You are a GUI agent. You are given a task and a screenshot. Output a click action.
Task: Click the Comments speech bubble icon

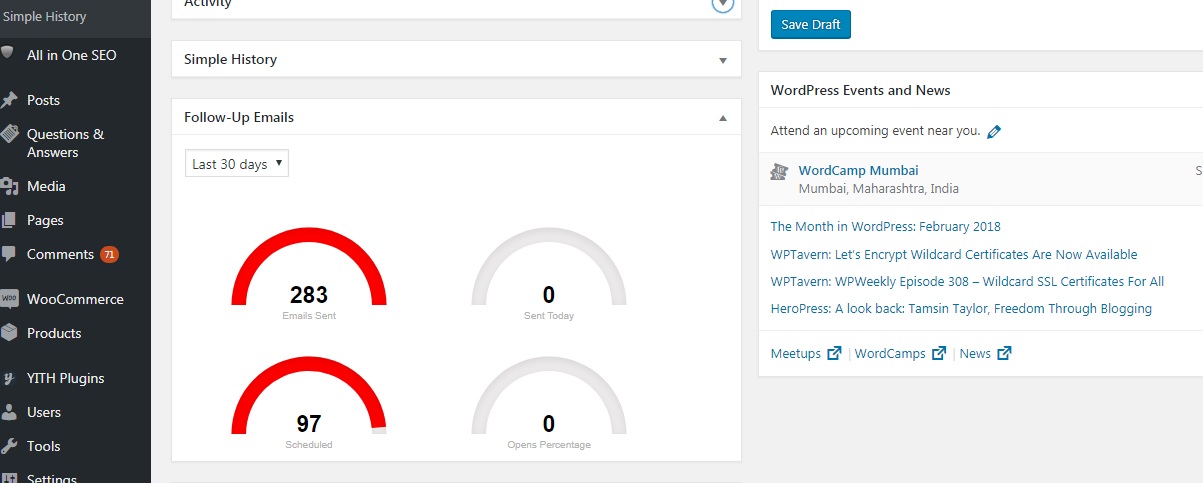point(8,254)
